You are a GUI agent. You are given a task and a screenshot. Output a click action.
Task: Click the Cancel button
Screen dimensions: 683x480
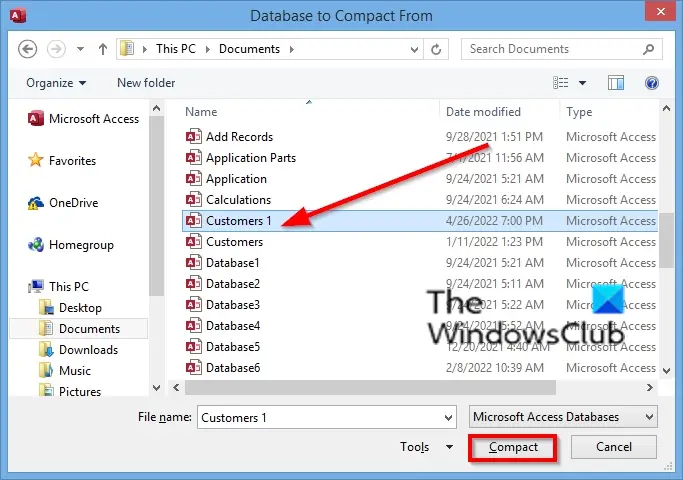614,447
